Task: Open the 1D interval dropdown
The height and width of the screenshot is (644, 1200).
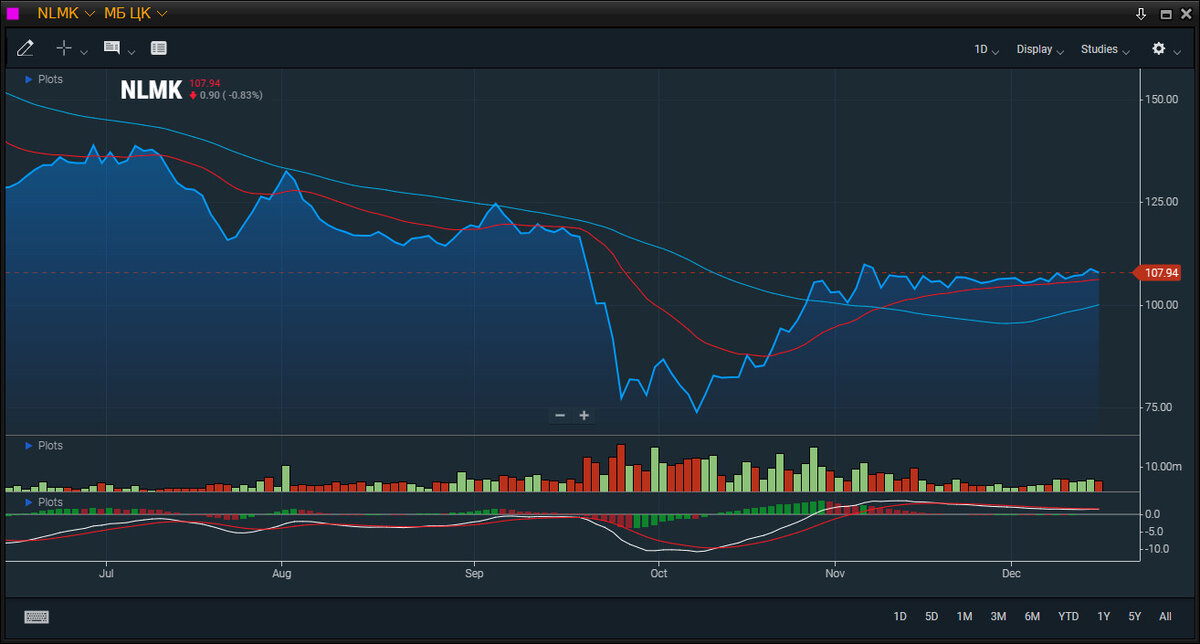Action: [987, 49]
